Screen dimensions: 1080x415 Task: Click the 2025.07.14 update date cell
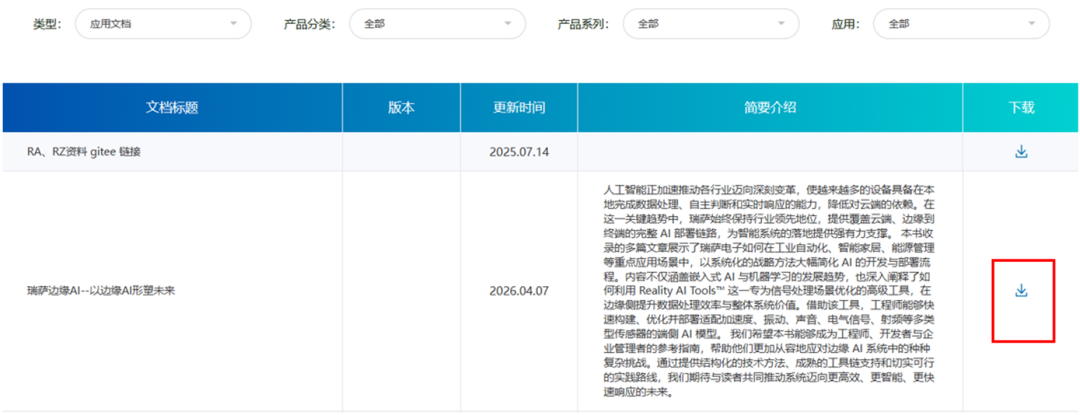(519, 152)
